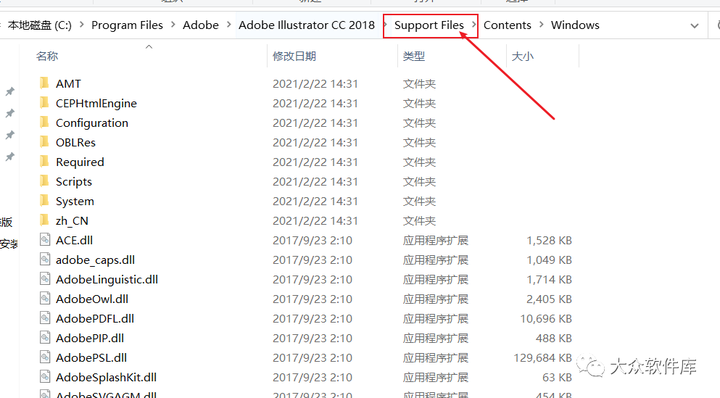Image resolution: width=720 pixels, height=398 pixels.
Task: Select the ACE.dll file name
Action: [74, 240]
